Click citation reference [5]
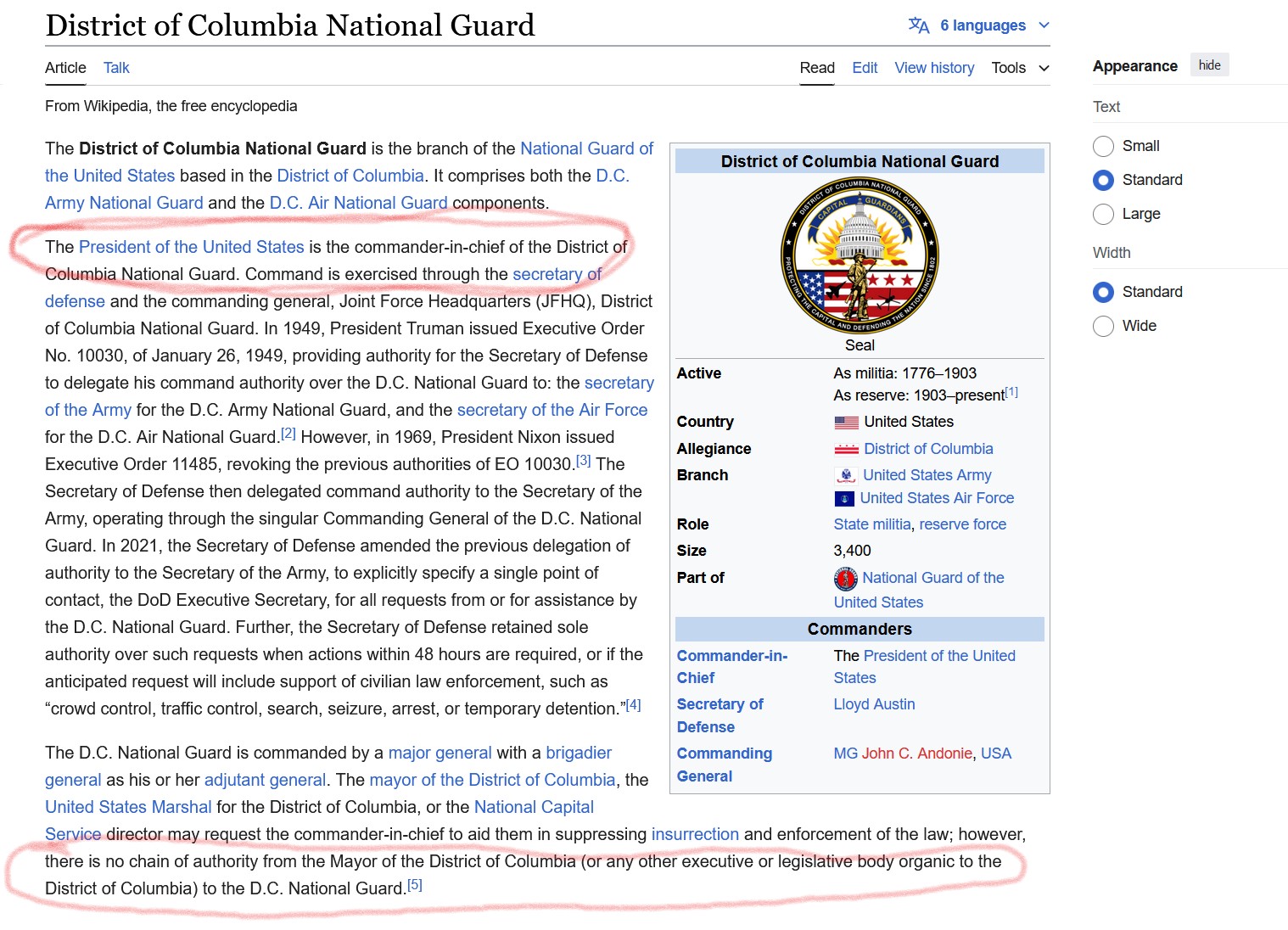Image resolution: width=1288 pixels, height=930 pixels. [x=414, y=885]
